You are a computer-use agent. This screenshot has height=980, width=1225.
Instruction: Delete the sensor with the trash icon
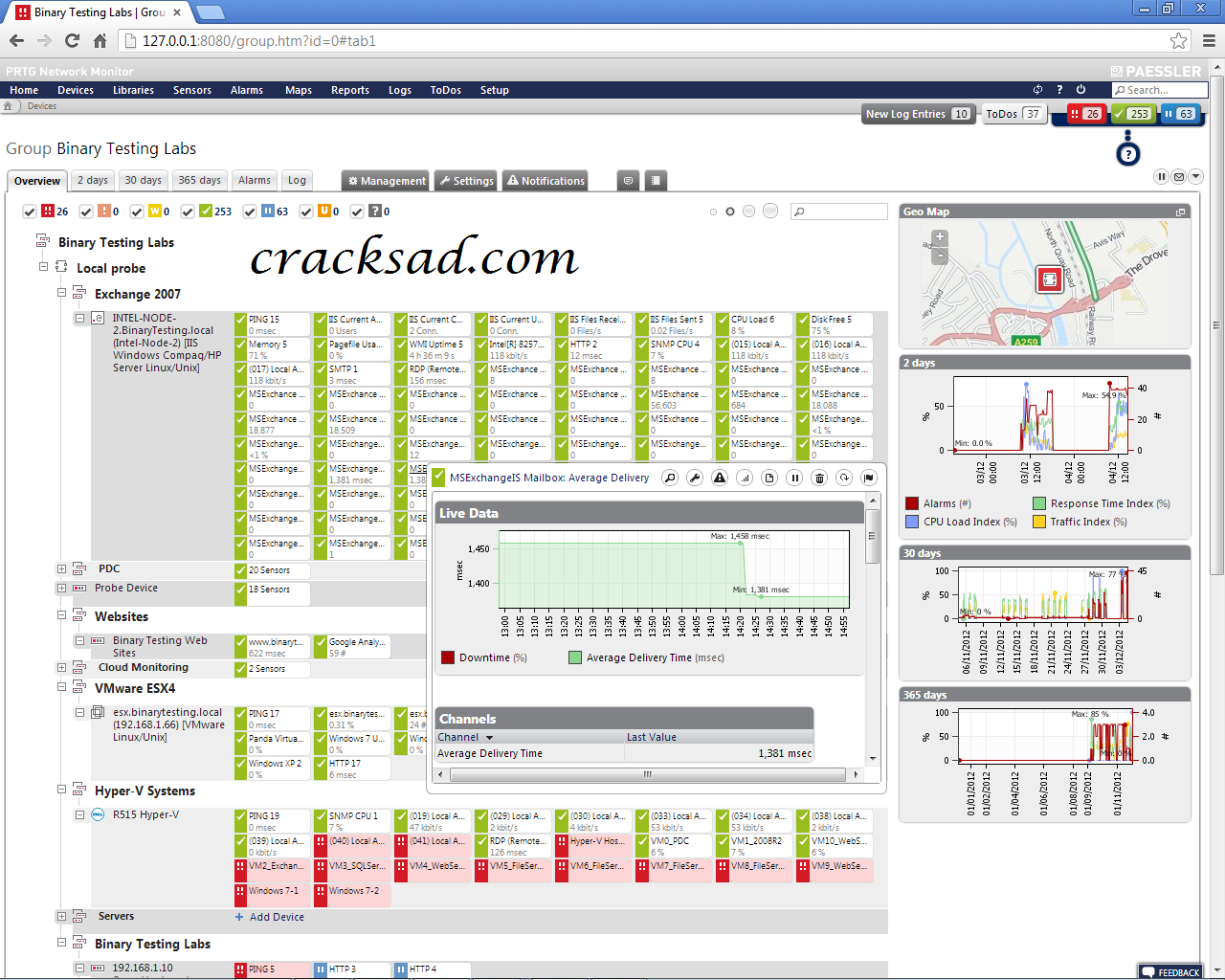point(819,478)
